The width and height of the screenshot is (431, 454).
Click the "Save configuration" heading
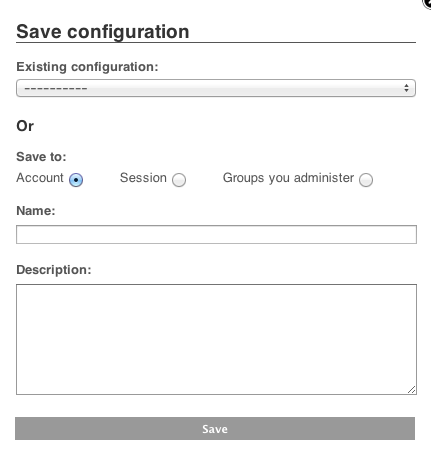coord(103,32)
